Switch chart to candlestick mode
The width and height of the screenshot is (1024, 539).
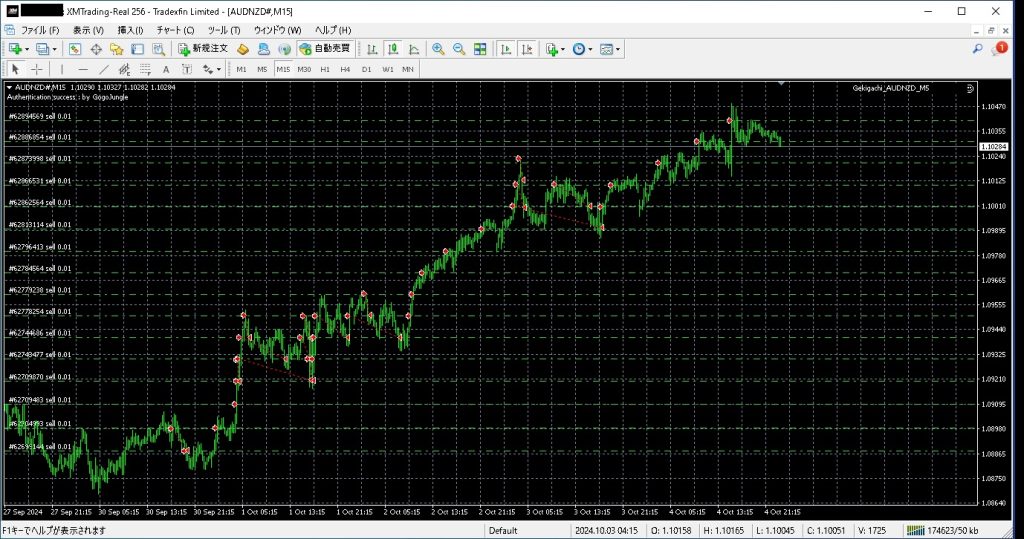pyautogui.click(x=392, y=48)
